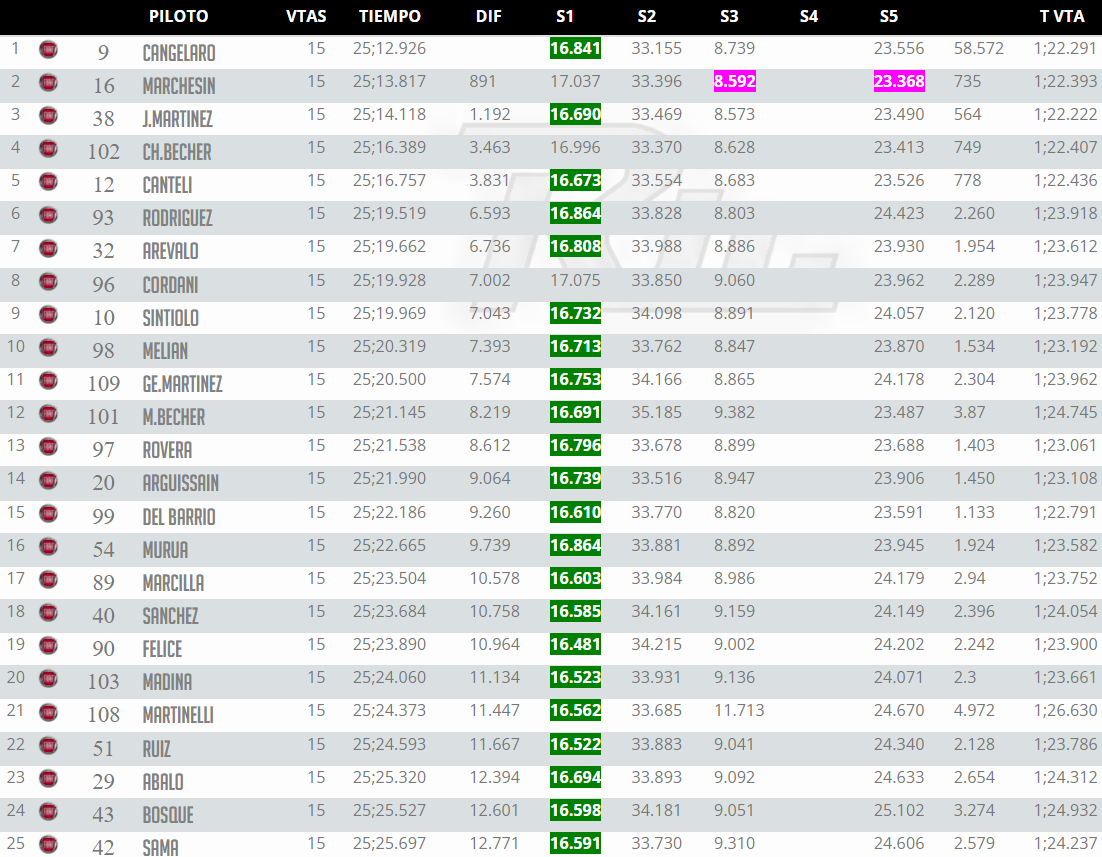Click green highlighted S1 time 16.481
The height and width of the screenshot is (857, 1102).
[575, 645]
